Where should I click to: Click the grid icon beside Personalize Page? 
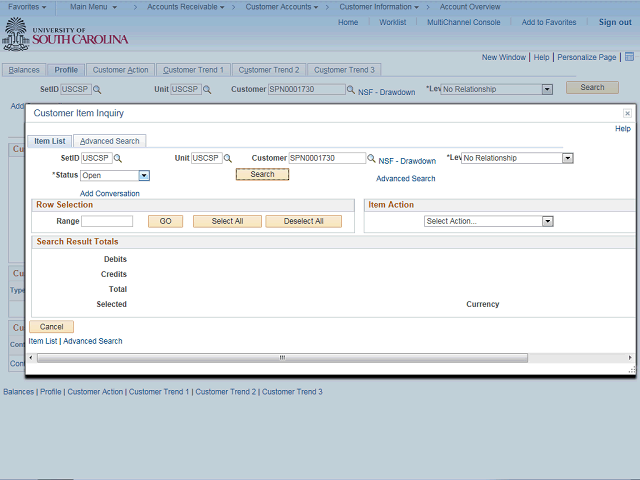629,57
